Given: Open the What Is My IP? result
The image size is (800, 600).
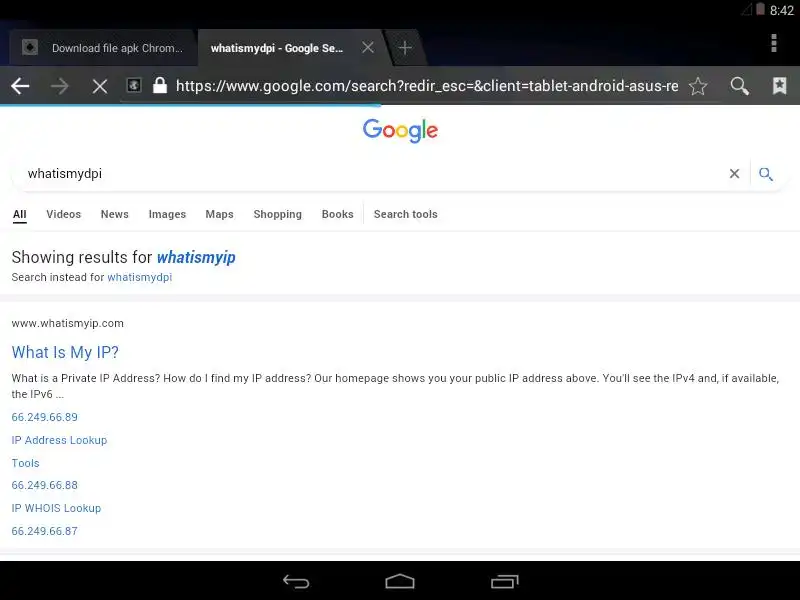Looking at the screenshot, I should point(65,352).
